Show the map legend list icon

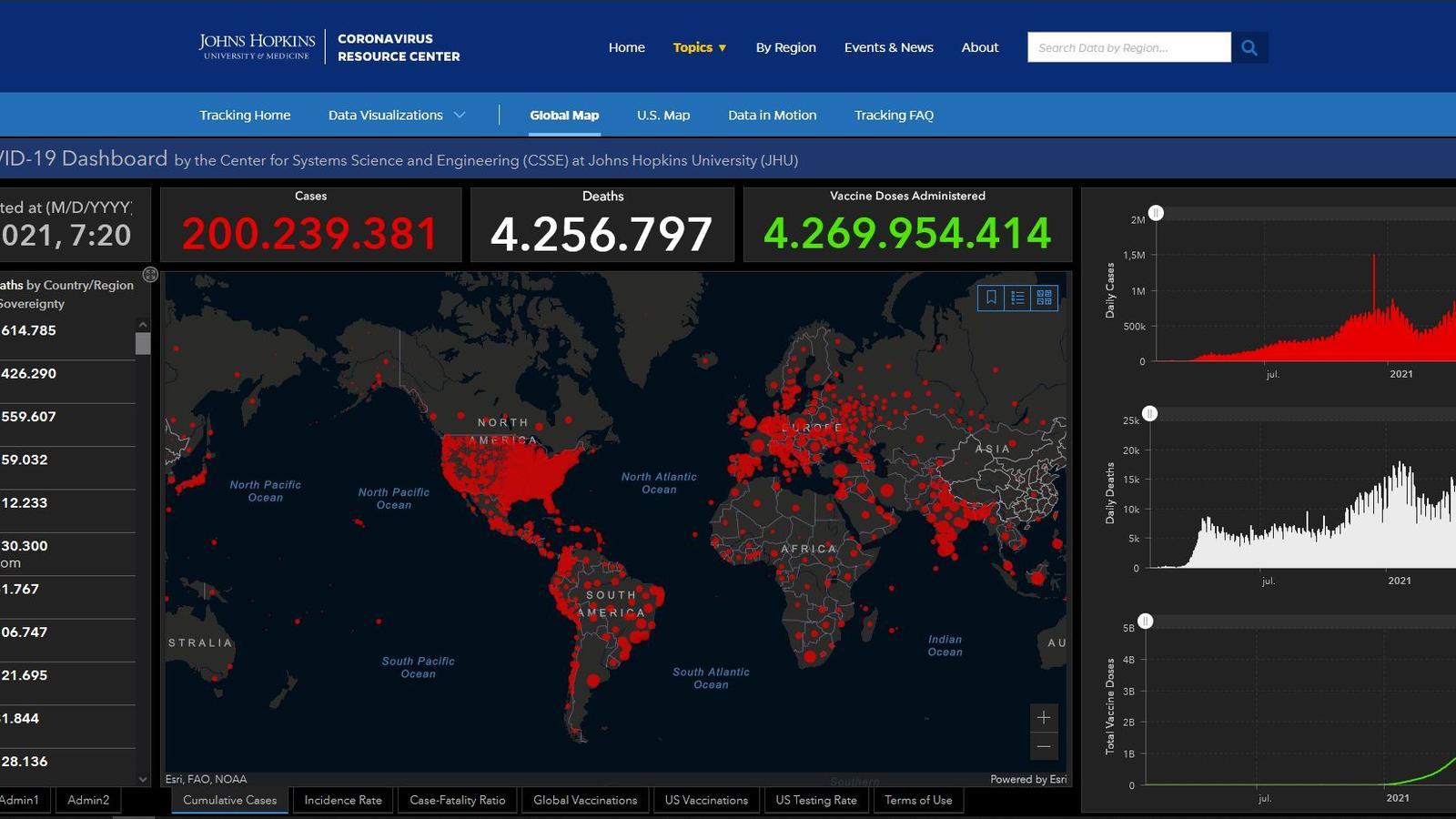tap(1017, 298)
